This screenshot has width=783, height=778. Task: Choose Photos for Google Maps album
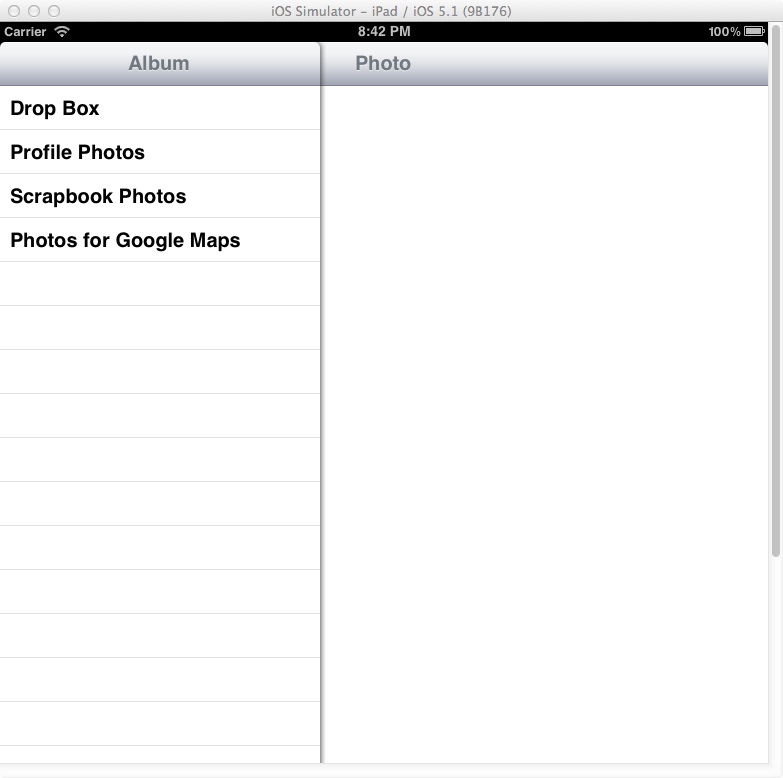point(125,240)
